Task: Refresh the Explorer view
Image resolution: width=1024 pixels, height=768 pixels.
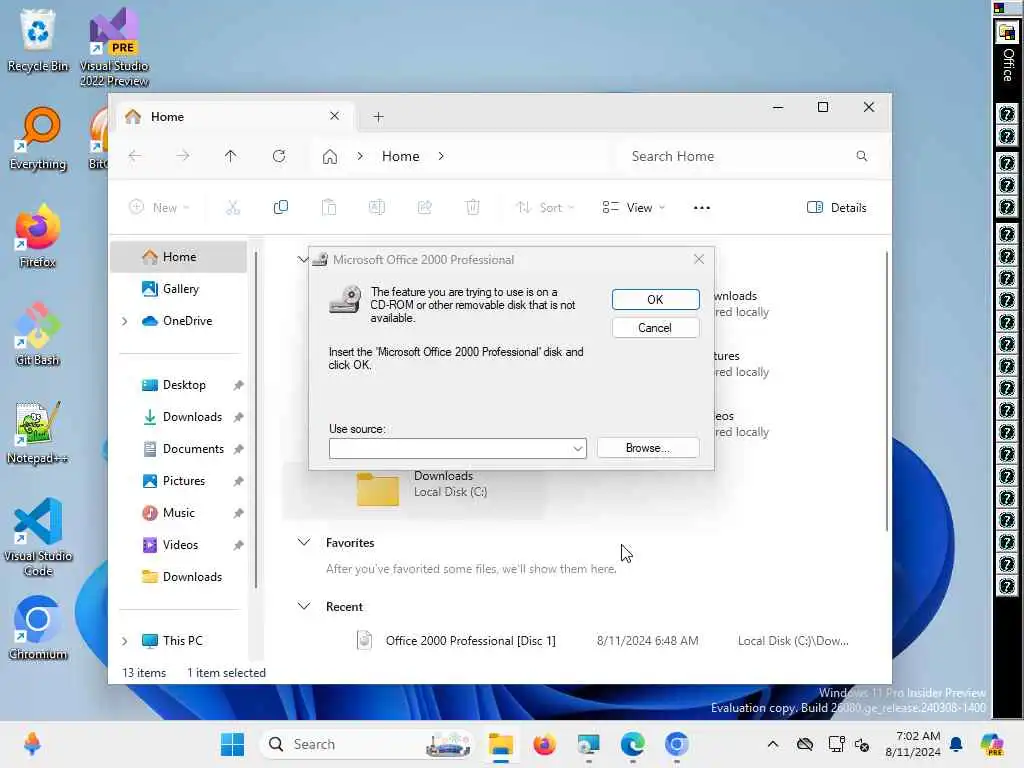Action: coord(279,156)
